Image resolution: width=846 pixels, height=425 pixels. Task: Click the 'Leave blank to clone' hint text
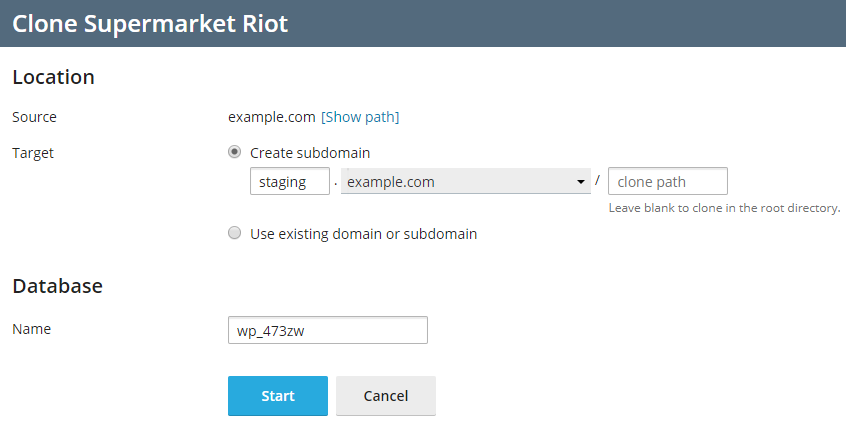coord(724,209)
